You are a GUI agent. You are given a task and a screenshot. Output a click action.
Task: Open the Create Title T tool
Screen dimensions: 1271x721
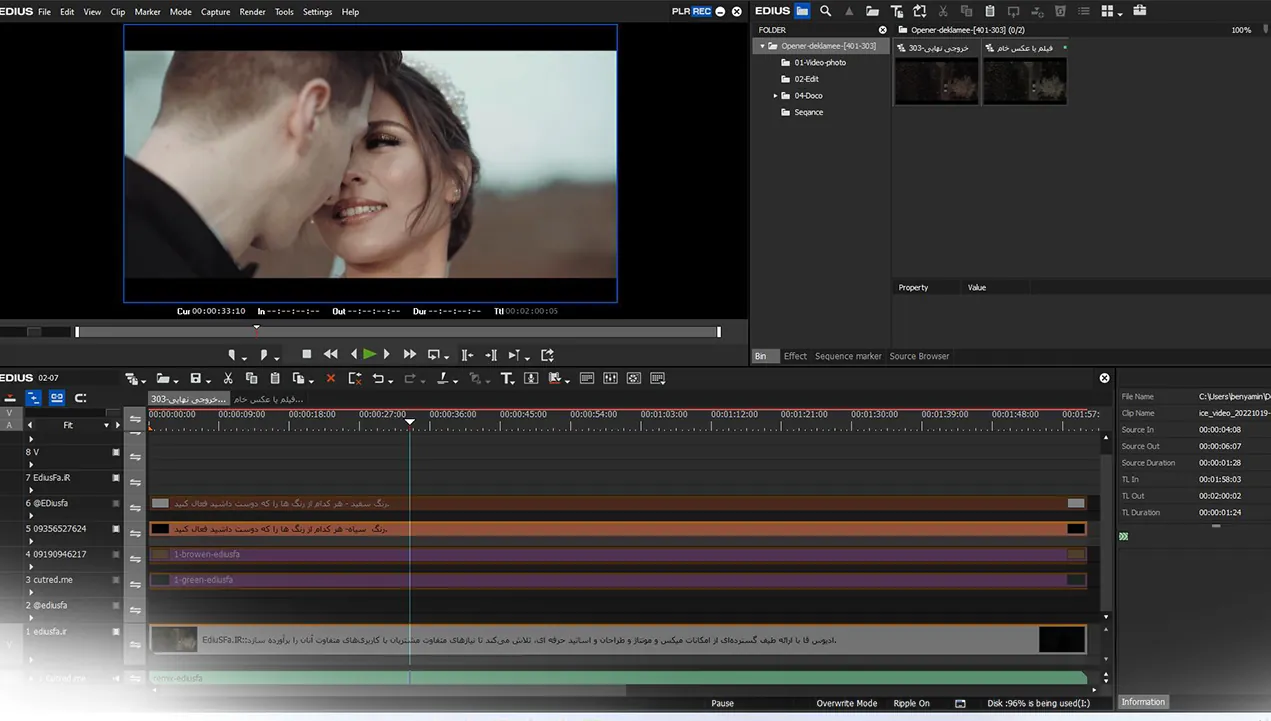[506, 378]
